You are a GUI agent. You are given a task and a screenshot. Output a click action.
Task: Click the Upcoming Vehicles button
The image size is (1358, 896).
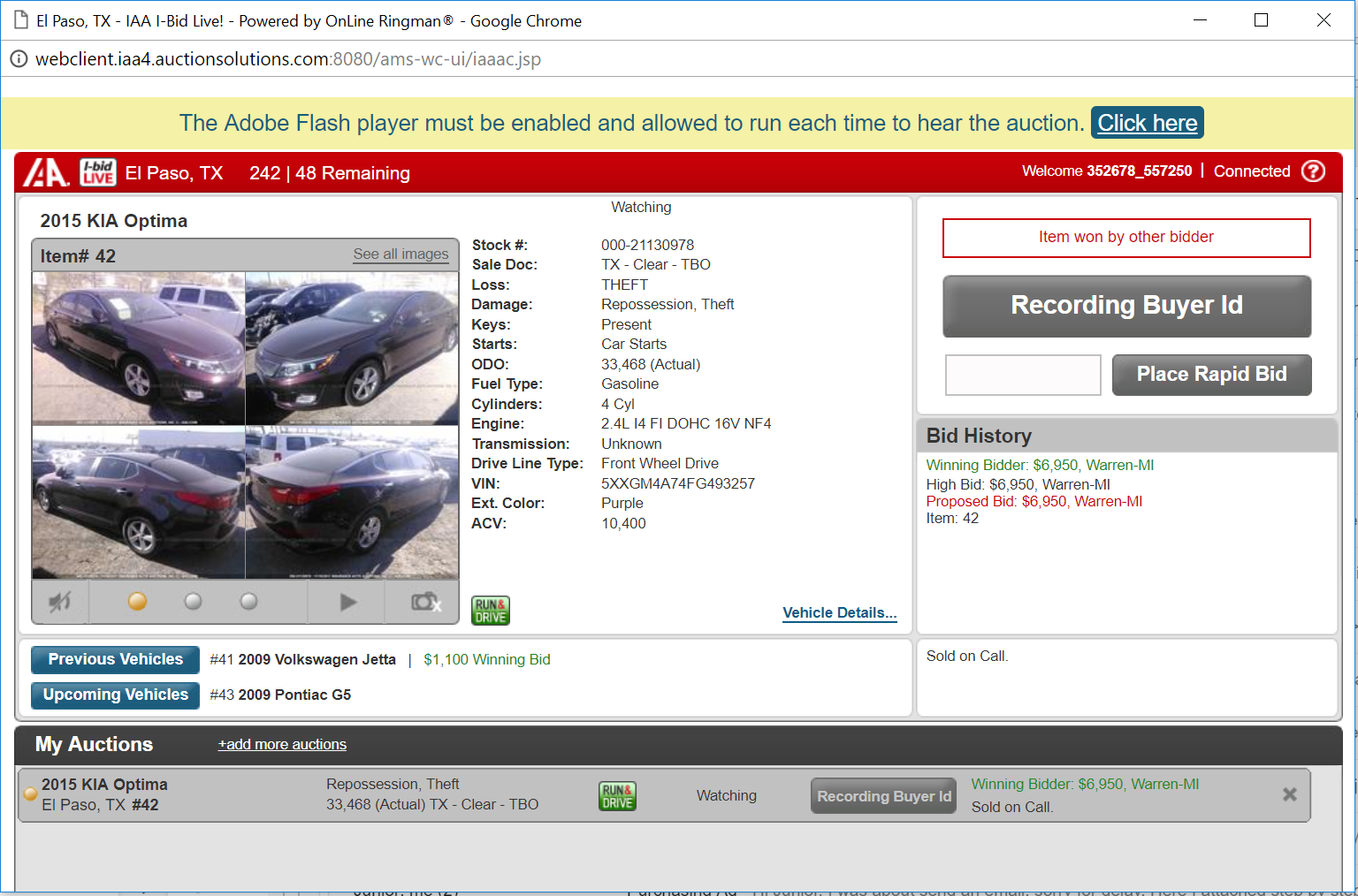pyautogui.click(x=115, y=695)
